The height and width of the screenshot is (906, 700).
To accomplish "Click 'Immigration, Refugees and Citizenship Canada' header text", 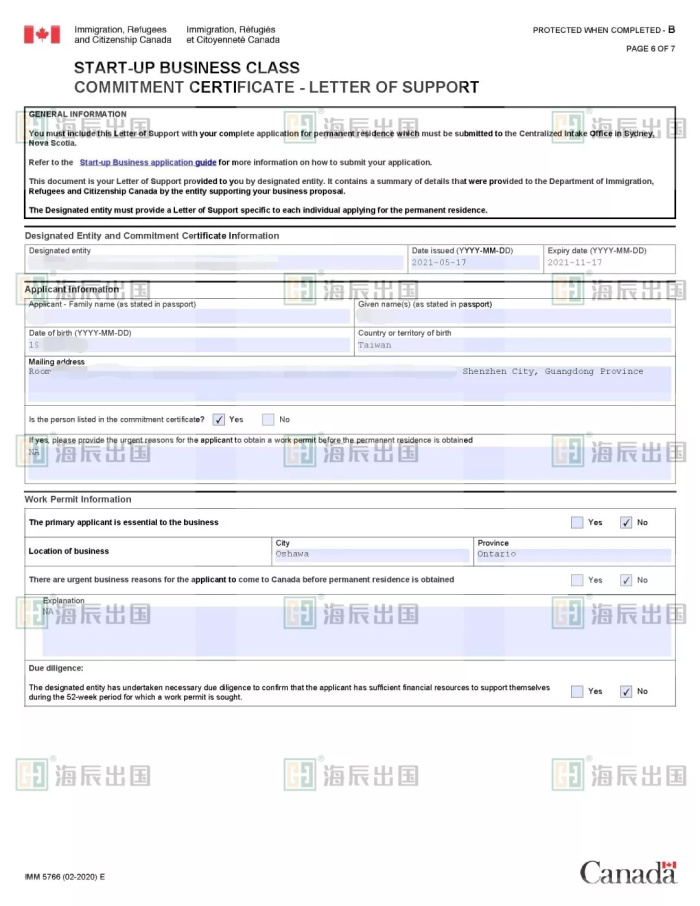I will [x=123, y=35].
